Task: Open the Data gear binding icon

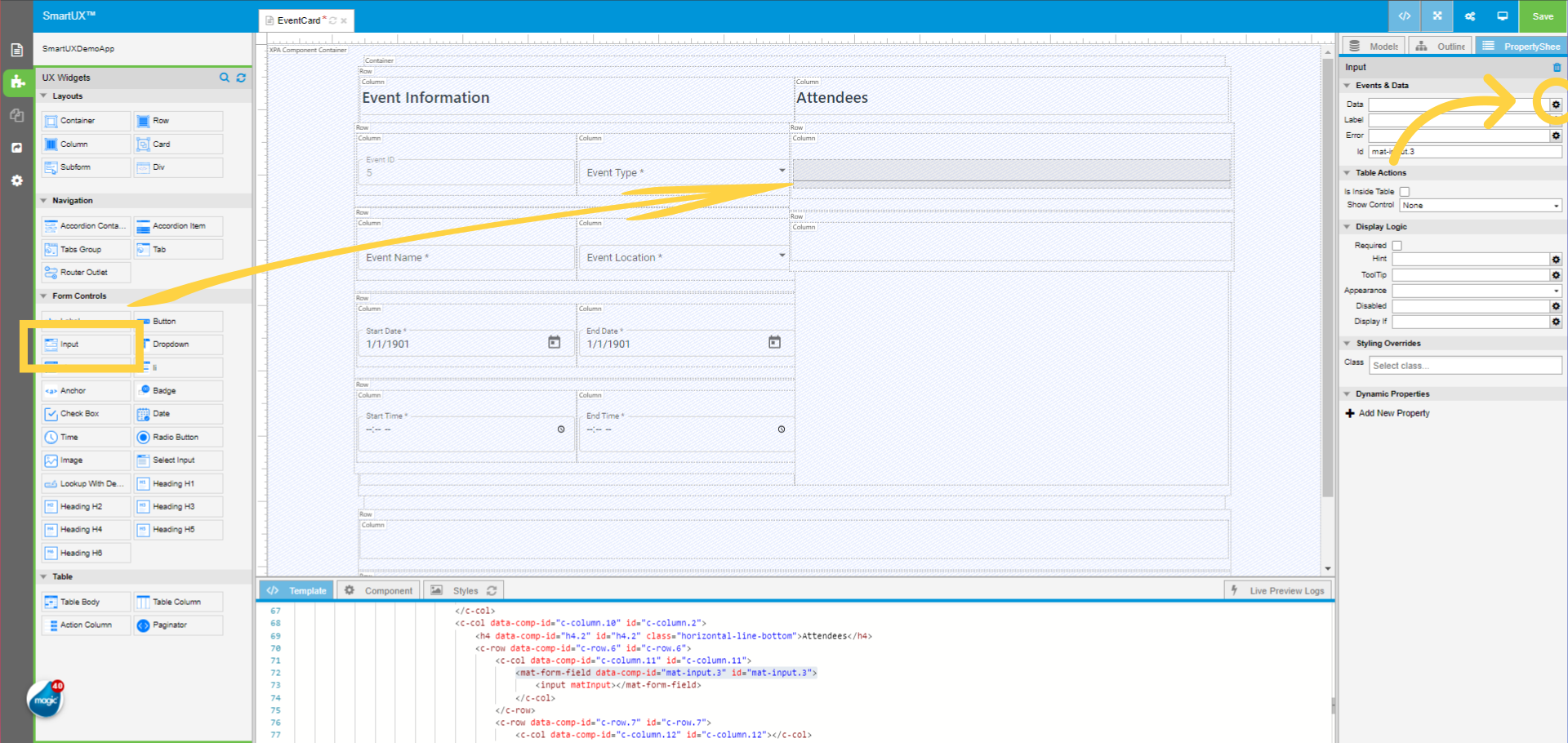Action: coord(1555,105)
